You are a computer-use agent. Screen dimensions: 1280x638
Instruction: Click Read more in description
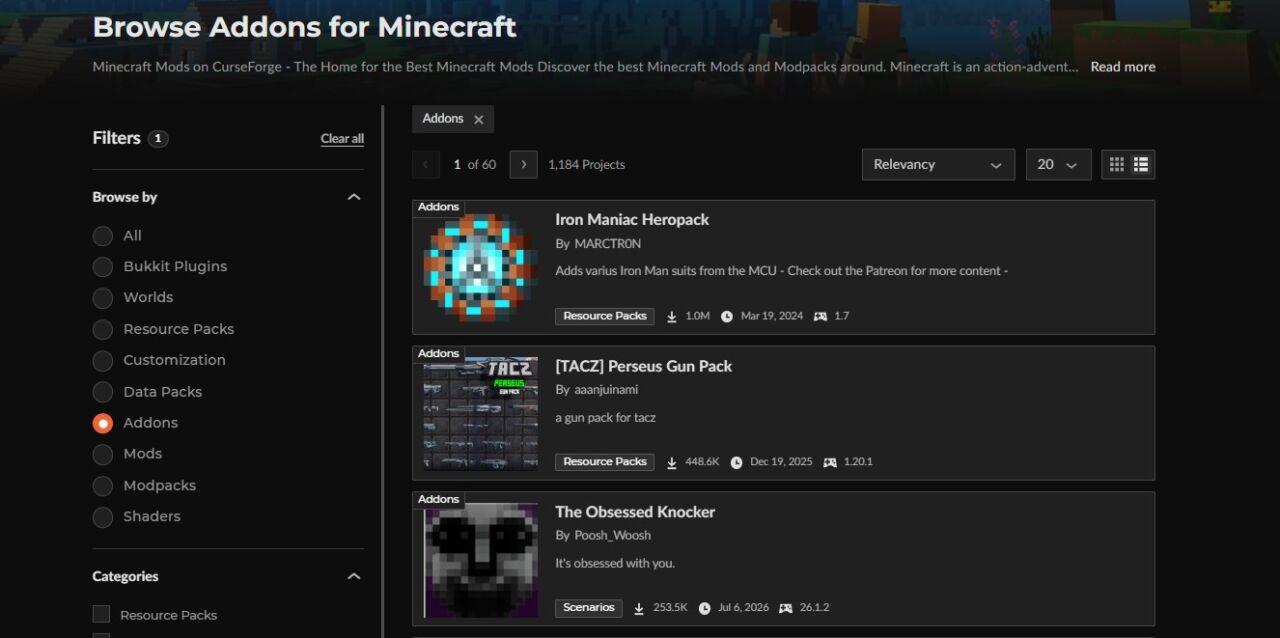point(1123,67)
